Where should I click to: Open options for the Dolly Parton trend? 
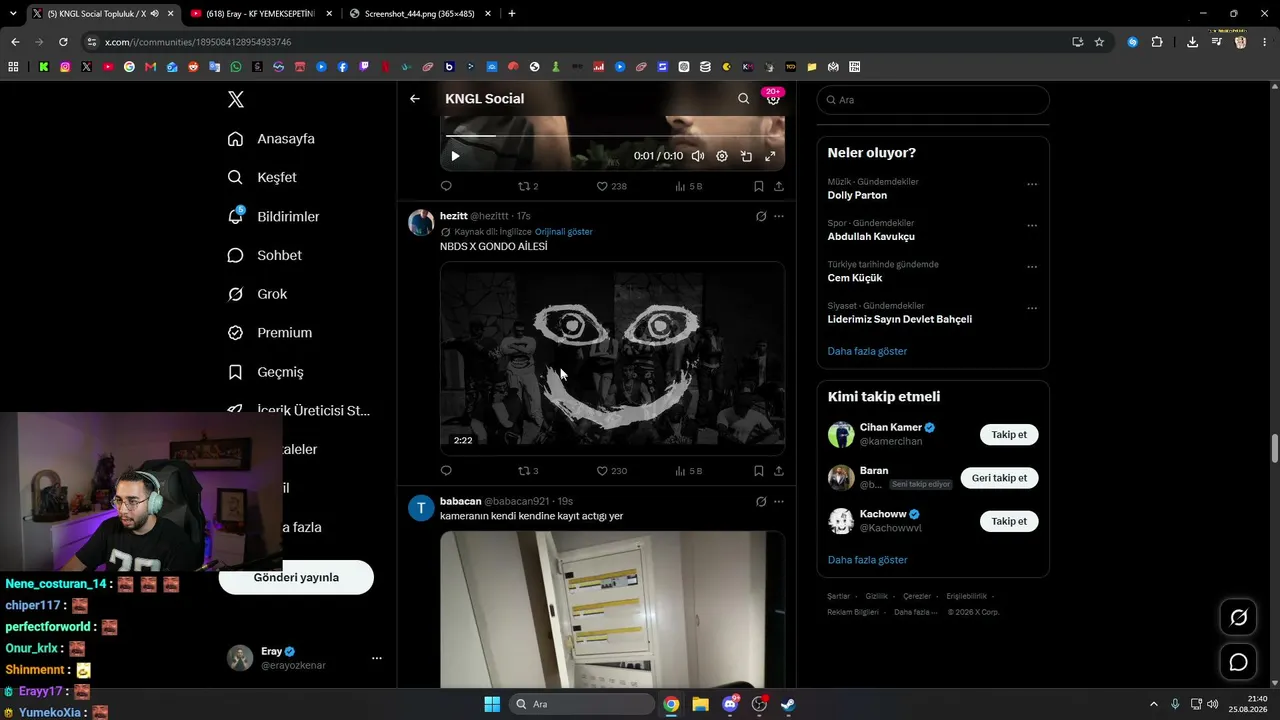(x=1032, y=184)
